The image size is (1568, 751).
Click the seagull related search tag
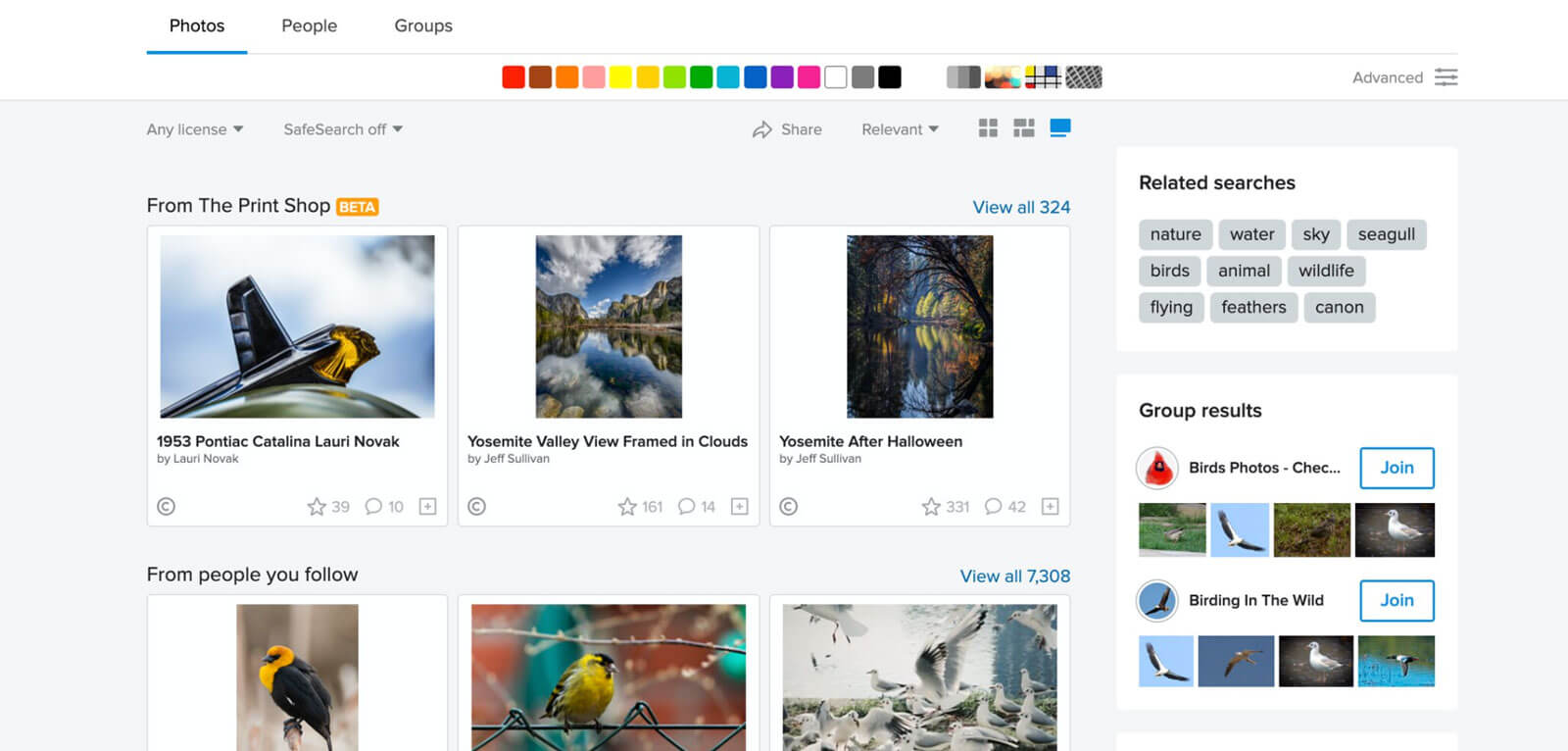1386,234
